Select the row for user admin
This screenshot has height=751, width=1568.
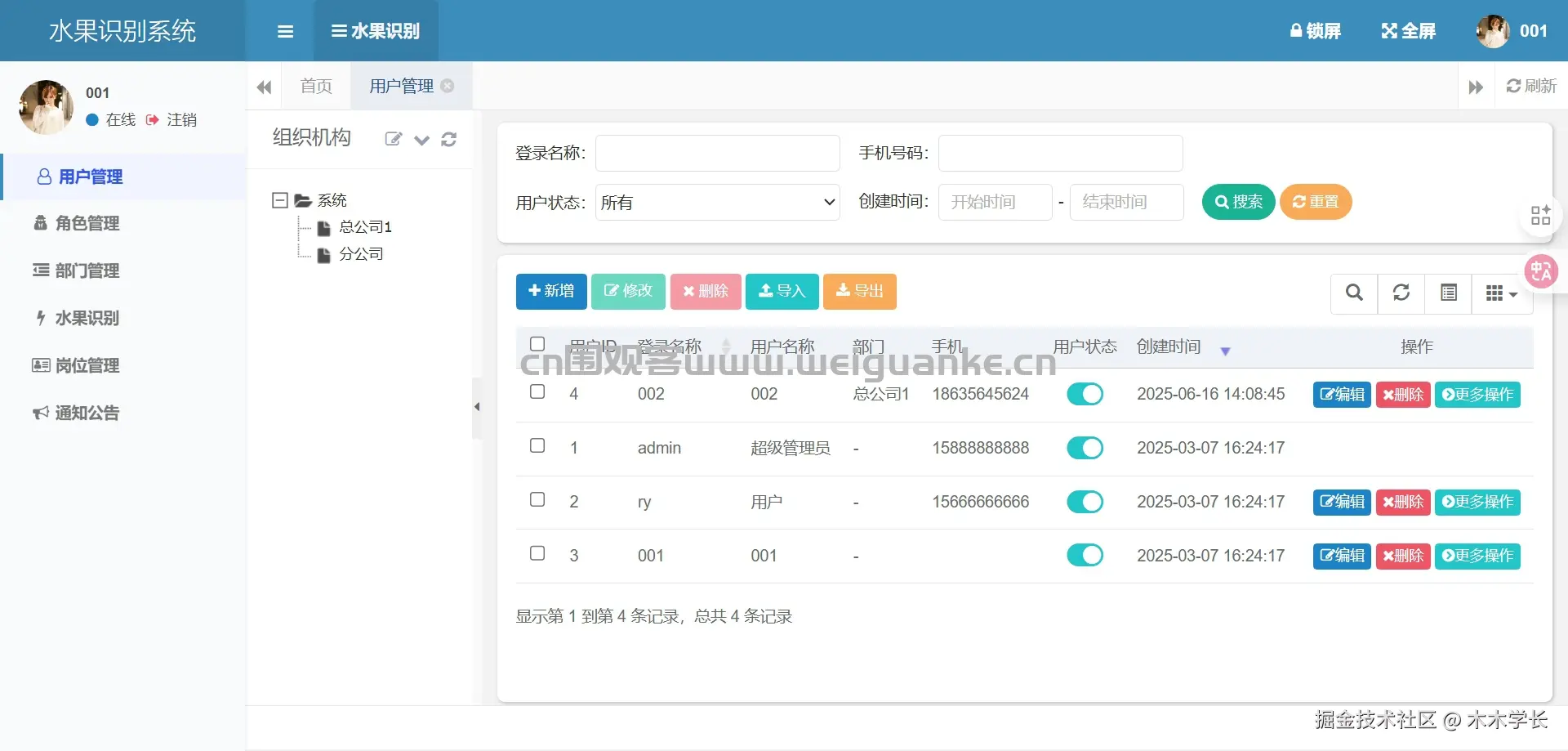click(x=537, y=445)
